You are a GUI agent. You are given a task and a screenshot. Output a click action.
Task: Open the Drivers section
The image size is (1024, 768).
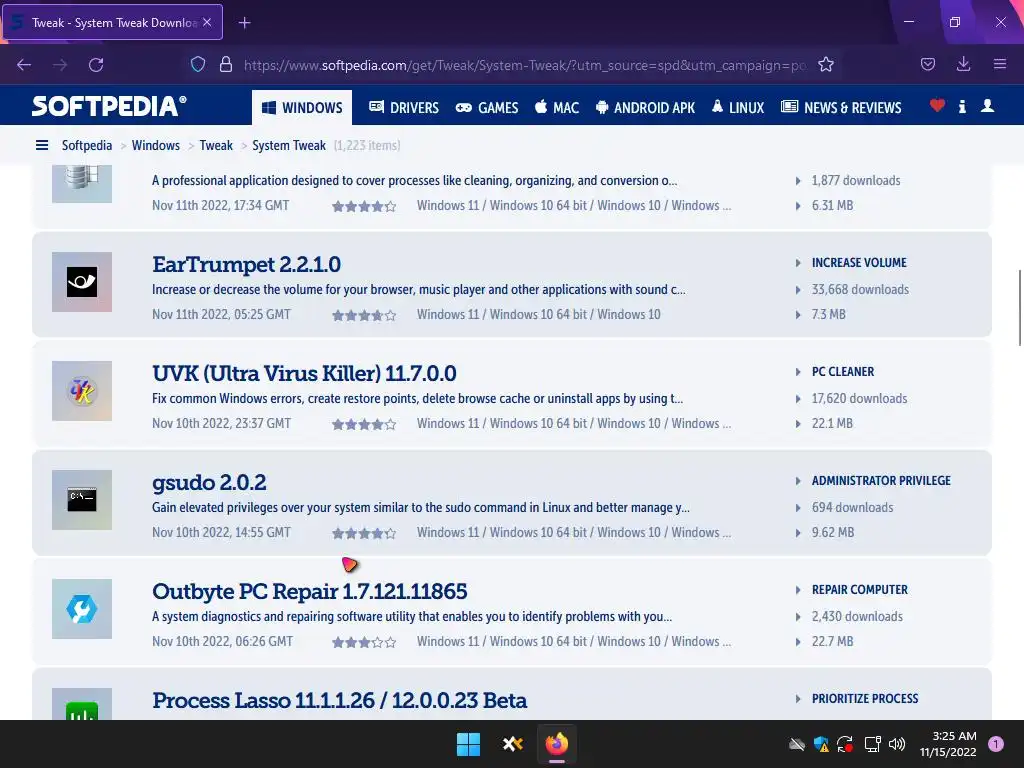pyautogui.click(x=404, y=108)
